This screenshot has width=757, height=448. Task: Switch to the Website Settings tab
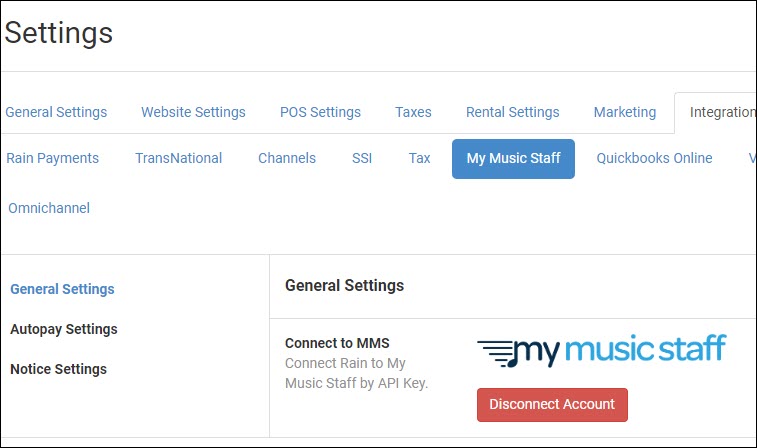(193, 112)
